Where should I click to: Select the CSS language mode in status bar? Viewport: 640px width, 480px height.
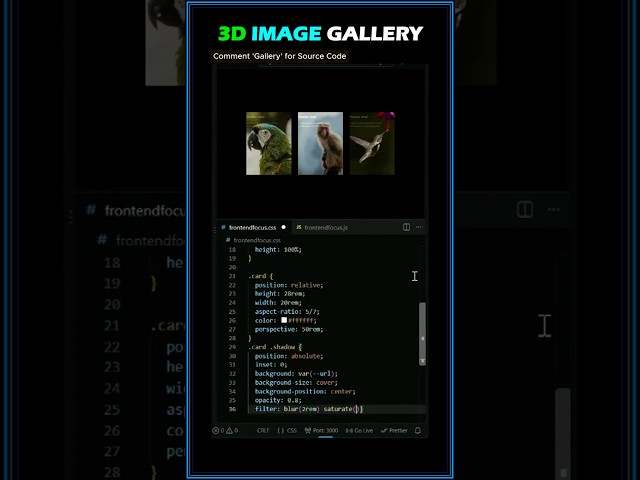287,430
